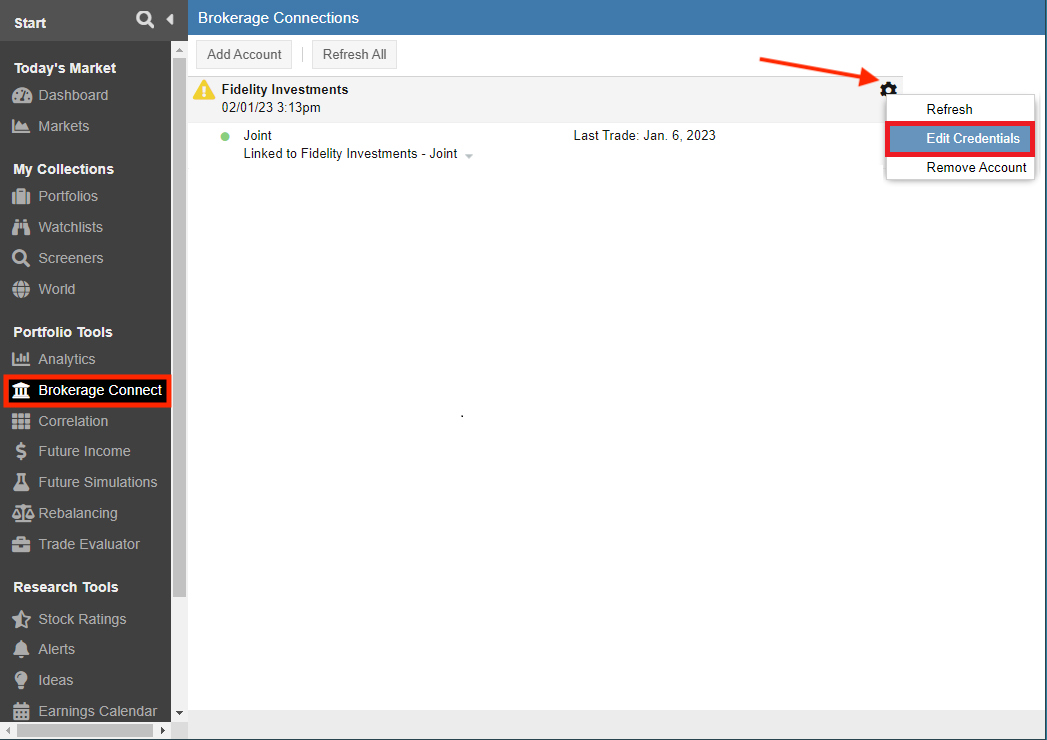Open Analytics under Portfolio Tools
1047x740 pixels.
pos(67,359)
